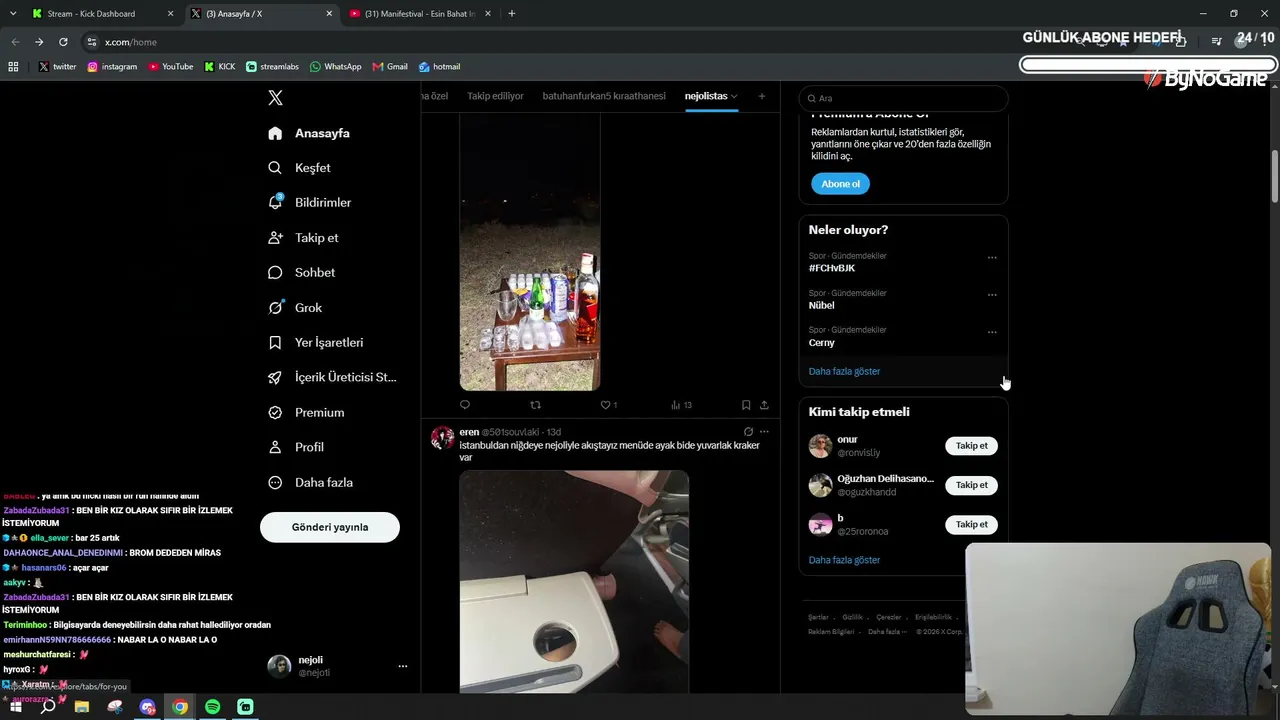Open options for Nübel trend
1280x720 pixels.
tap(992, 294)
